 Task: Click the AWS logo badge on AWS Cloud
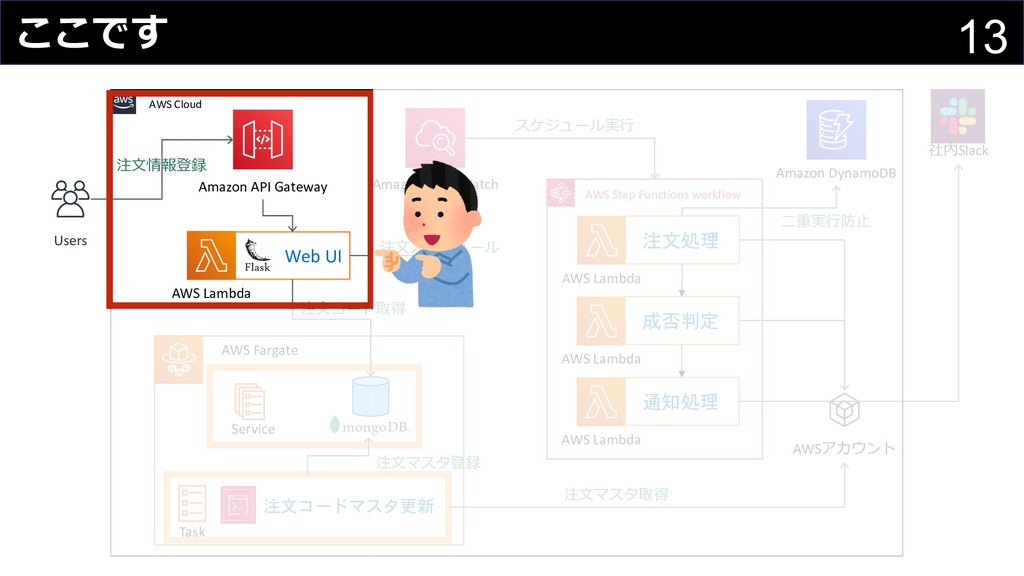tap(124, 104)
